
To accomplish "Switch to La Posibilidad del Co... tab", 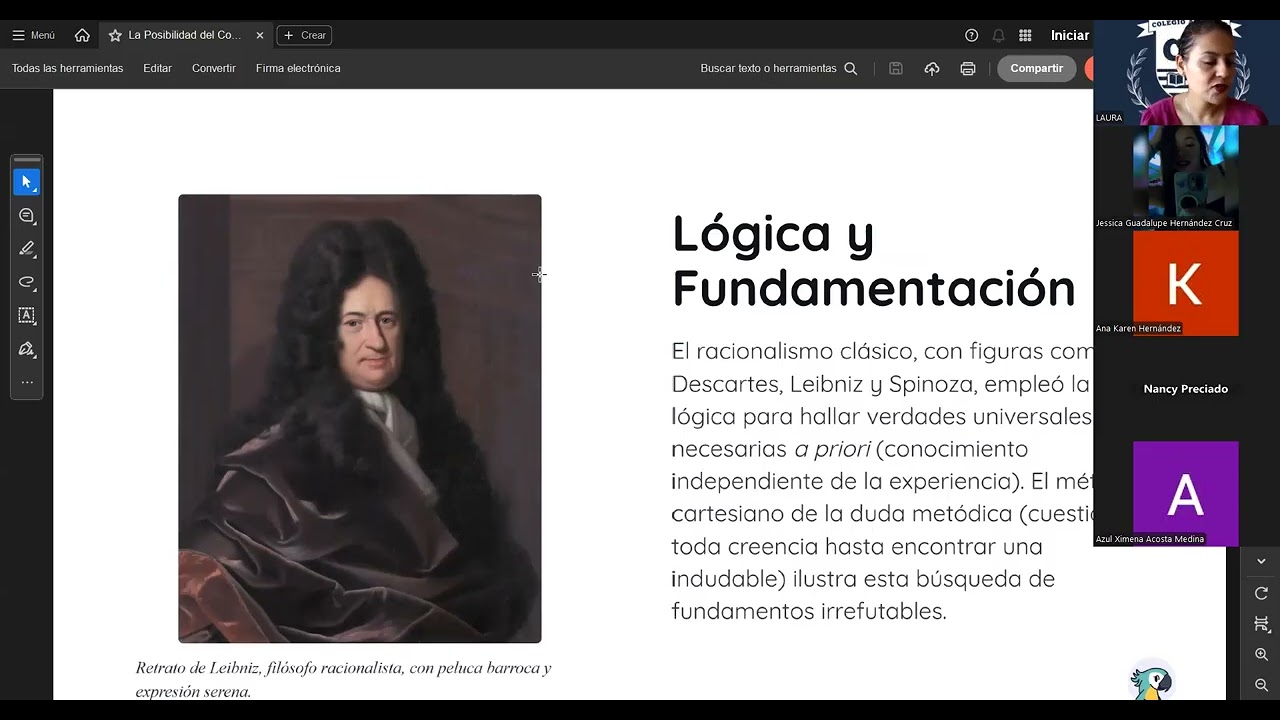I will coord(185,35).
